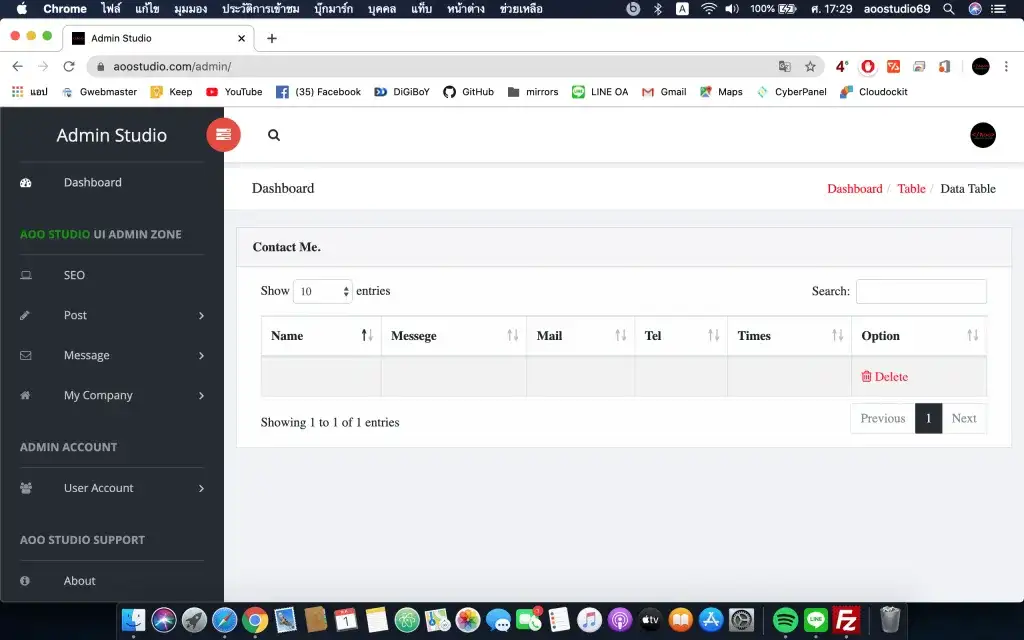Image resolution: width=1024 pixels, height=640 pixels.
Task: Open Spotlight search in the menu bar
Action: (949, 9)
